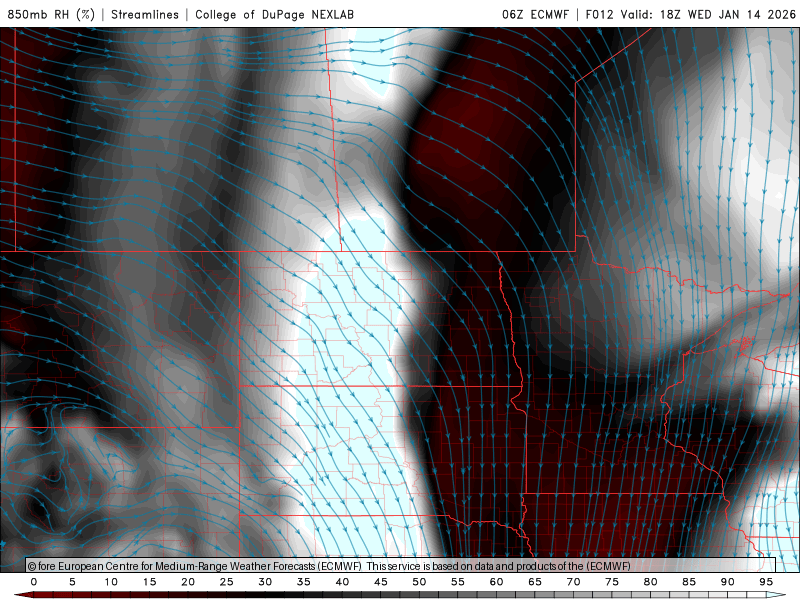Click the "60" label on the color scale
800x600 pixels.
tap(496, 582)
